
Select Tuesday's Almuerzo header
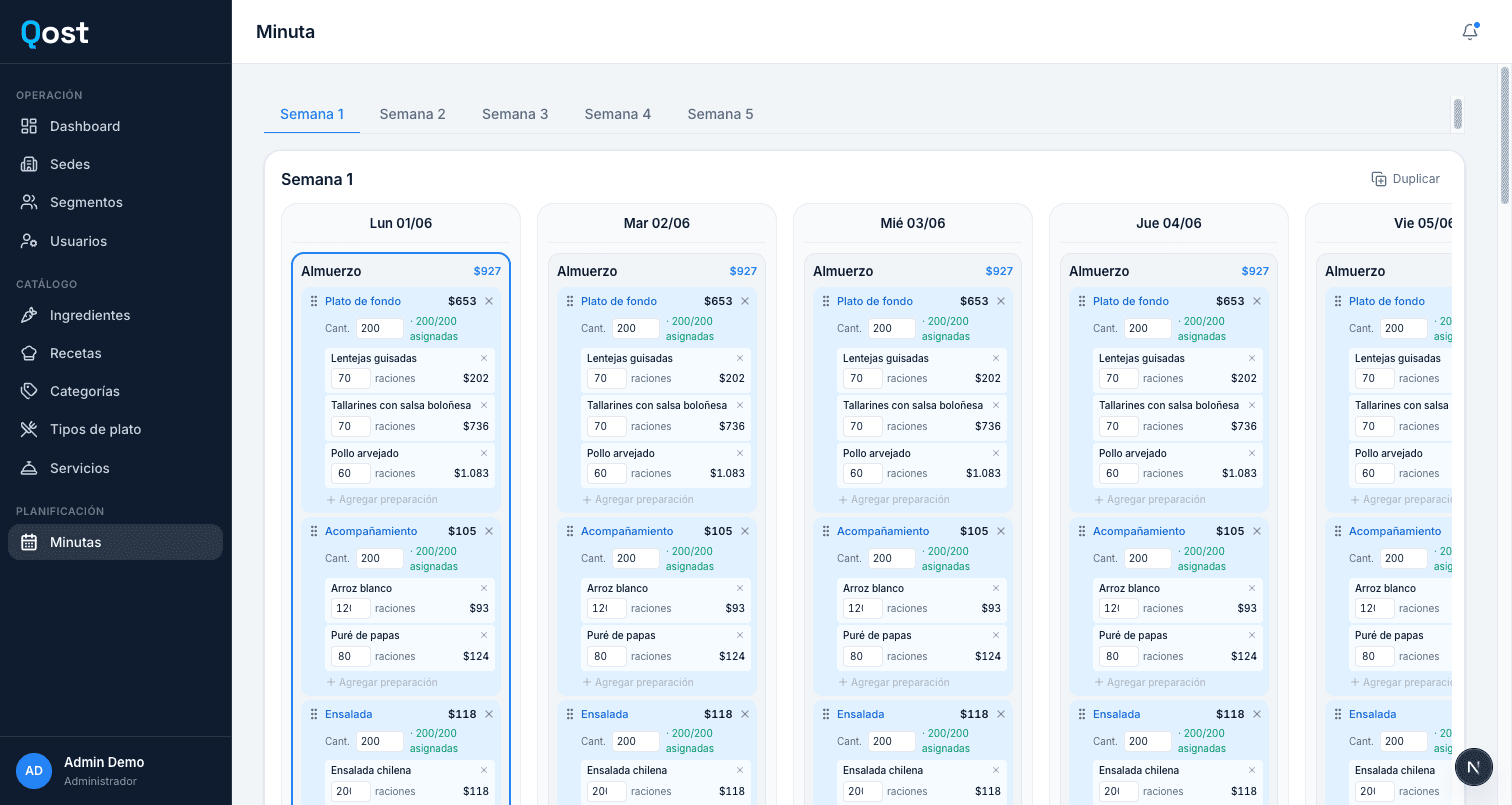589,271
